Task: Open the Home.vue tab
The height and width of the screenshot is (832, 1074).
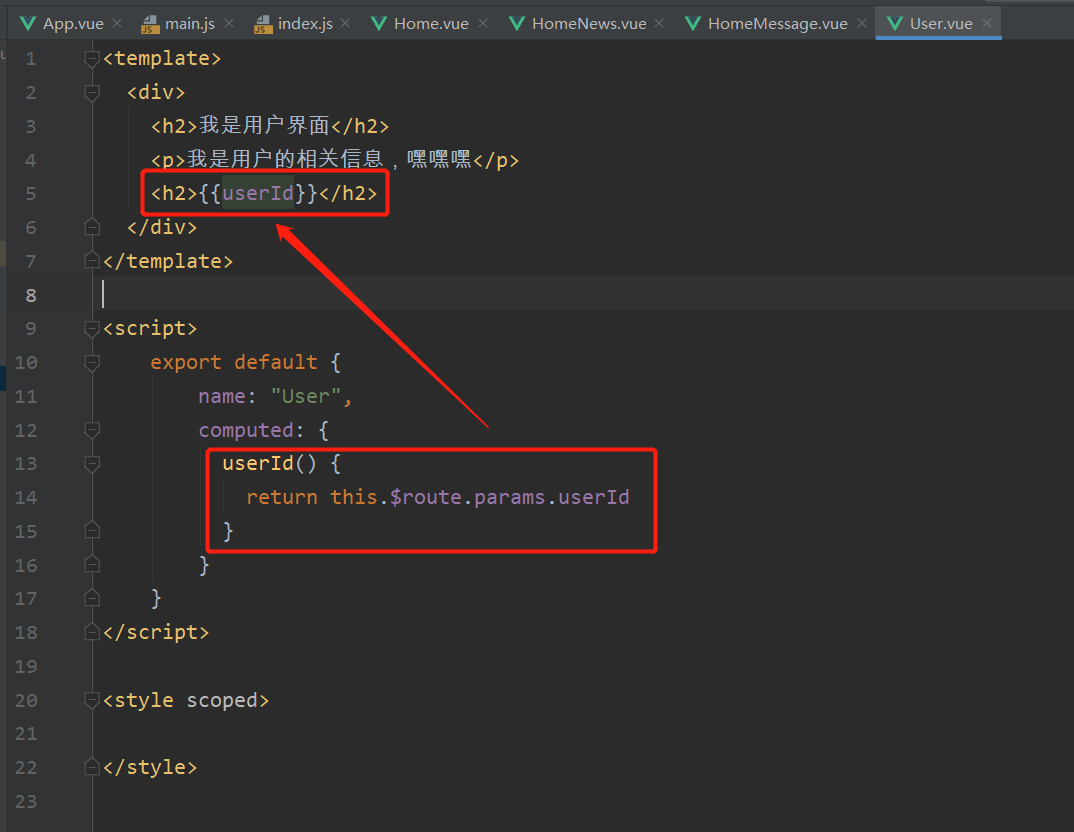Action: coord(431,24)
